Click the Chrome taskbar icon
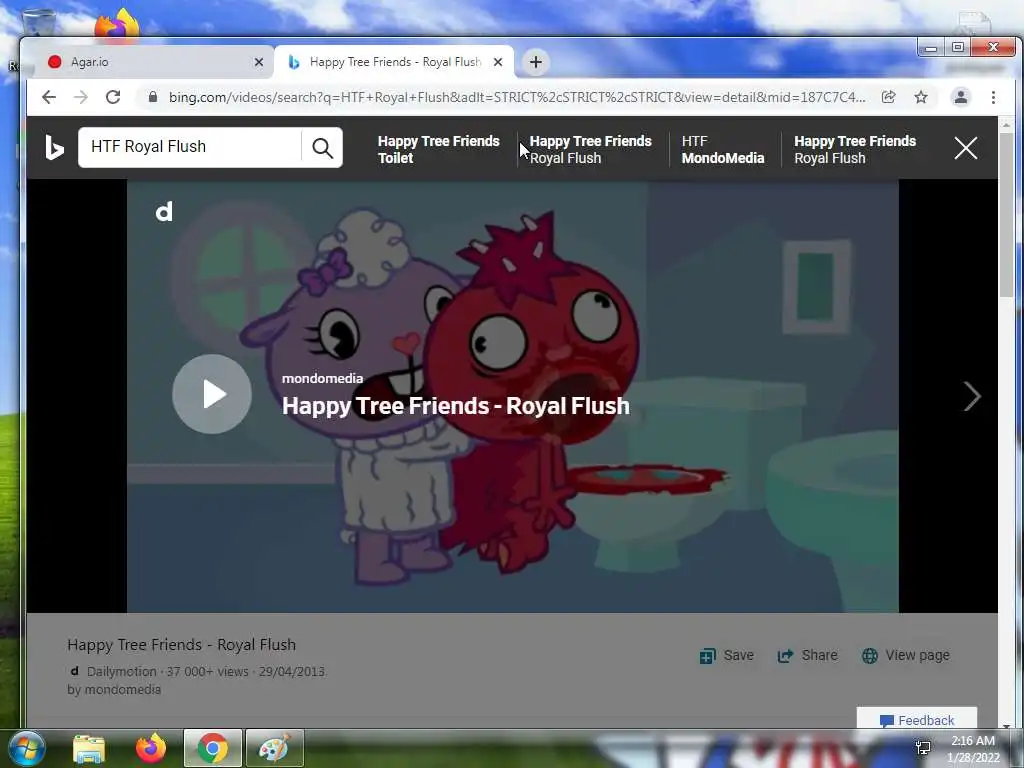 (212, 748)
